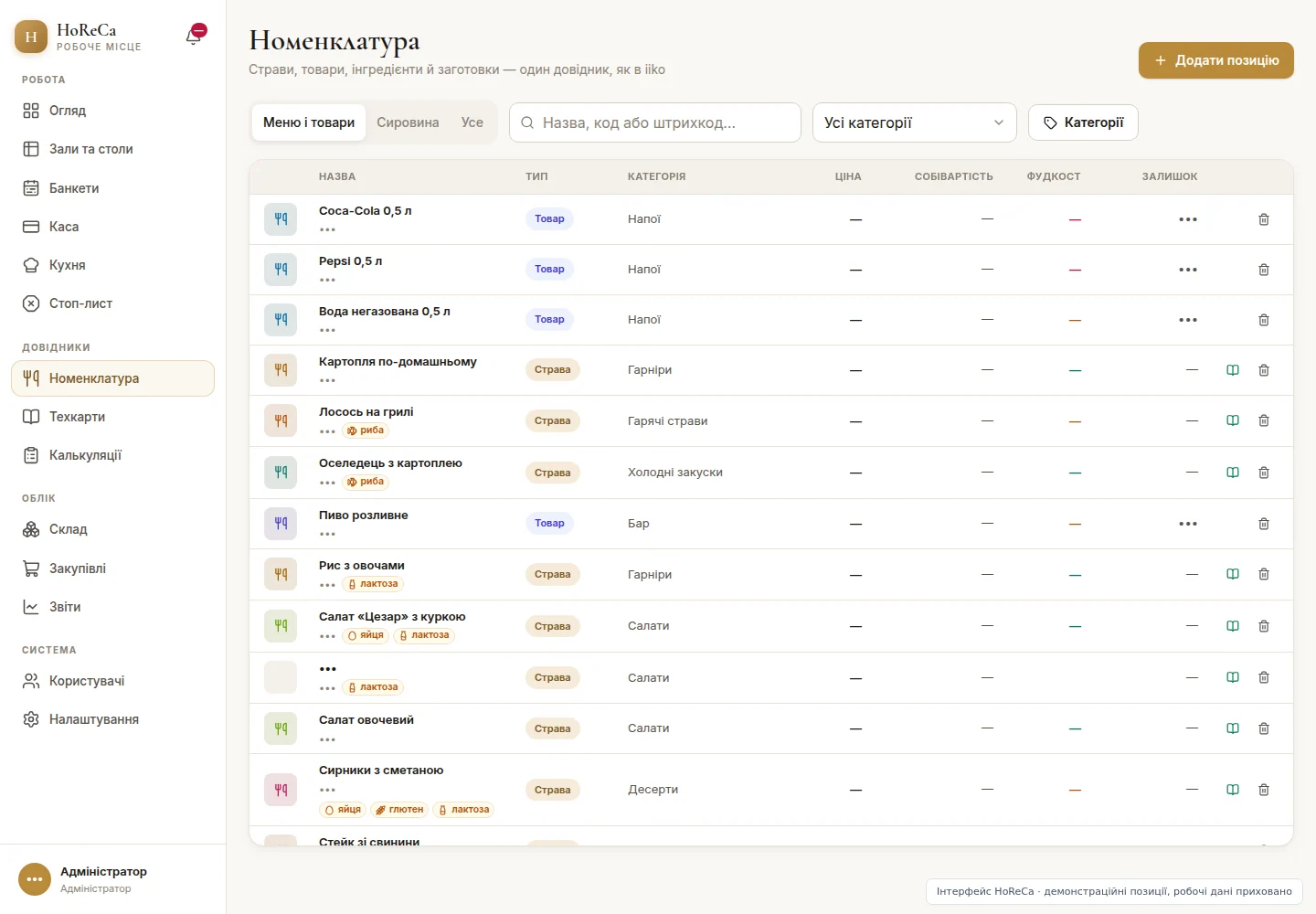
Task: Open the Звіти page
Action: click(x=112, y=607)
